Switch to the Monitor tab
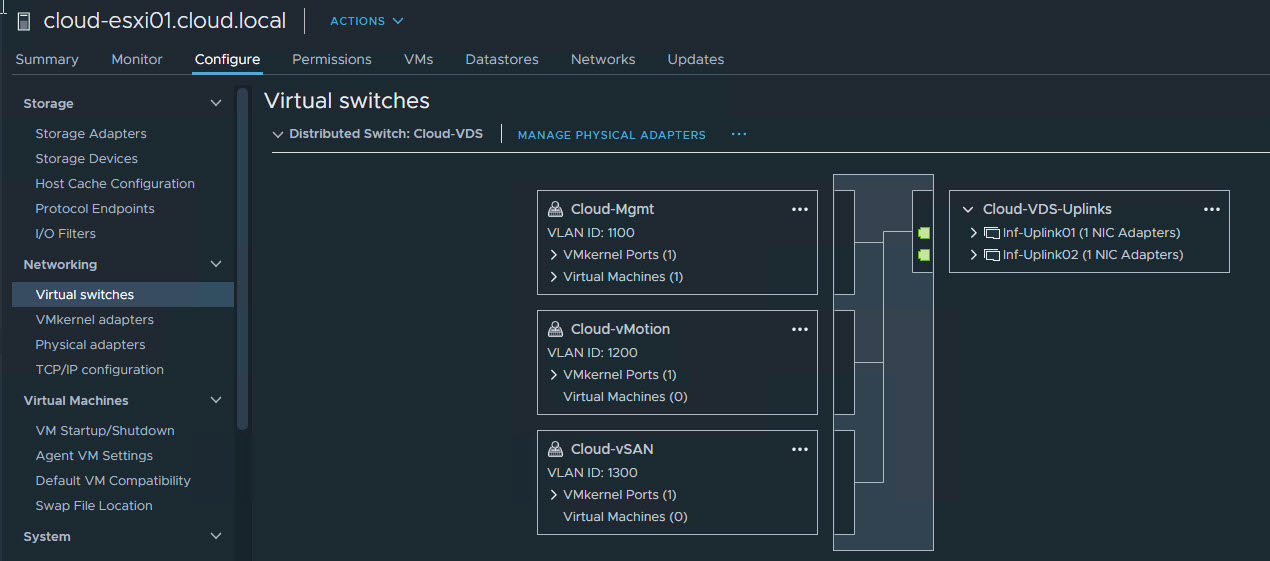This screenshot has width=1270, height=561. 137,59
